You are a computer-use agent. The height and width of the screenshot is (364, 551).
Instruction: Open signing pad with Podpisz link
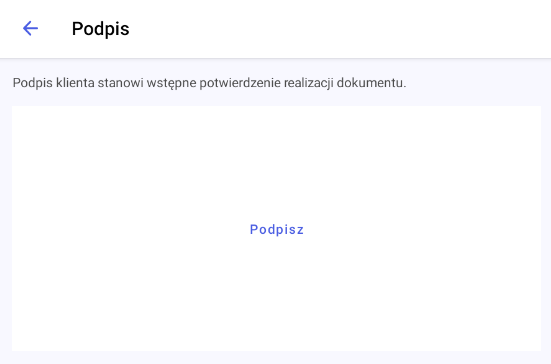(277, 229)
